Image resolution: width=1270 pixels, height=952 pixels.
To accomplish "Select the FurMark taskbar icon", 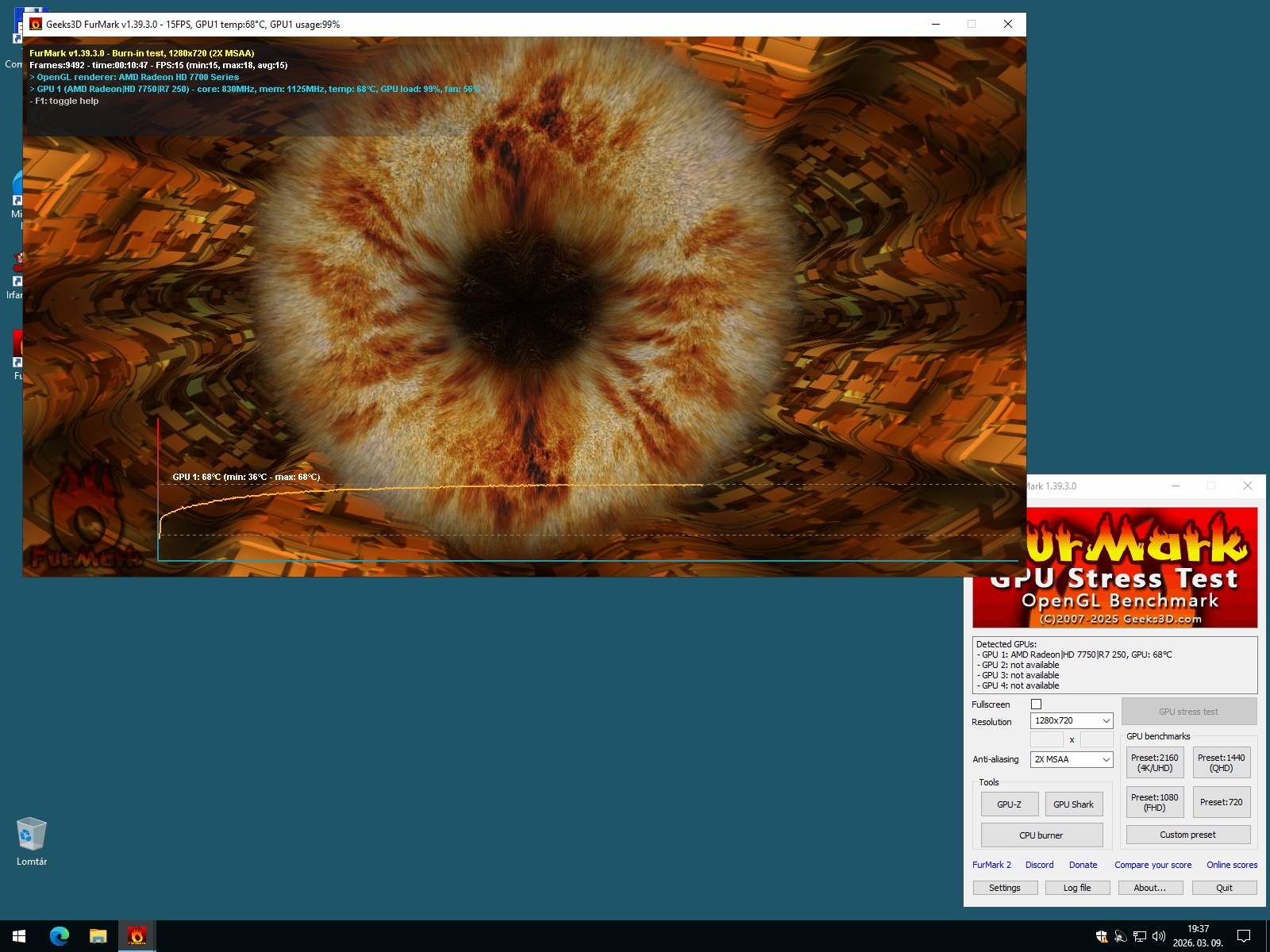I will click(x=137, y=936).
